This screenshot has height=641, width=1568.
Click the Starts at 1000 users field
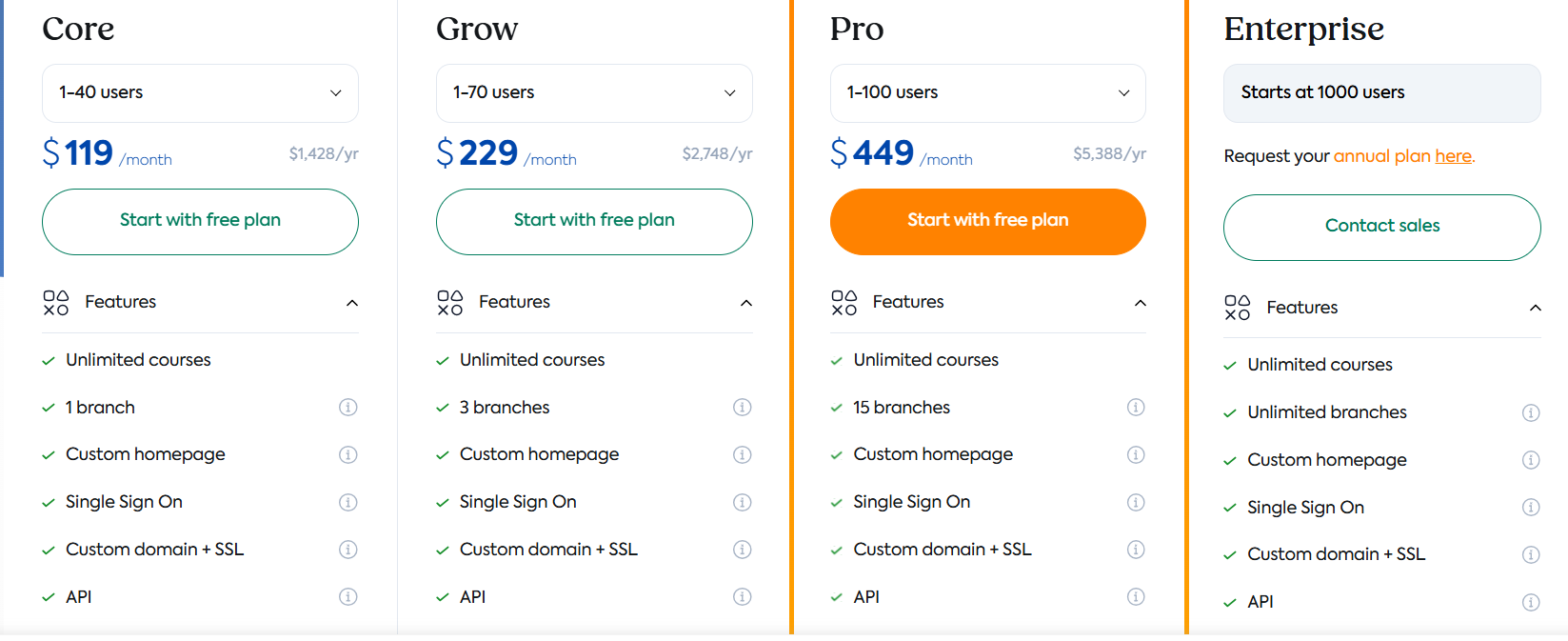tap(1382, 93)
